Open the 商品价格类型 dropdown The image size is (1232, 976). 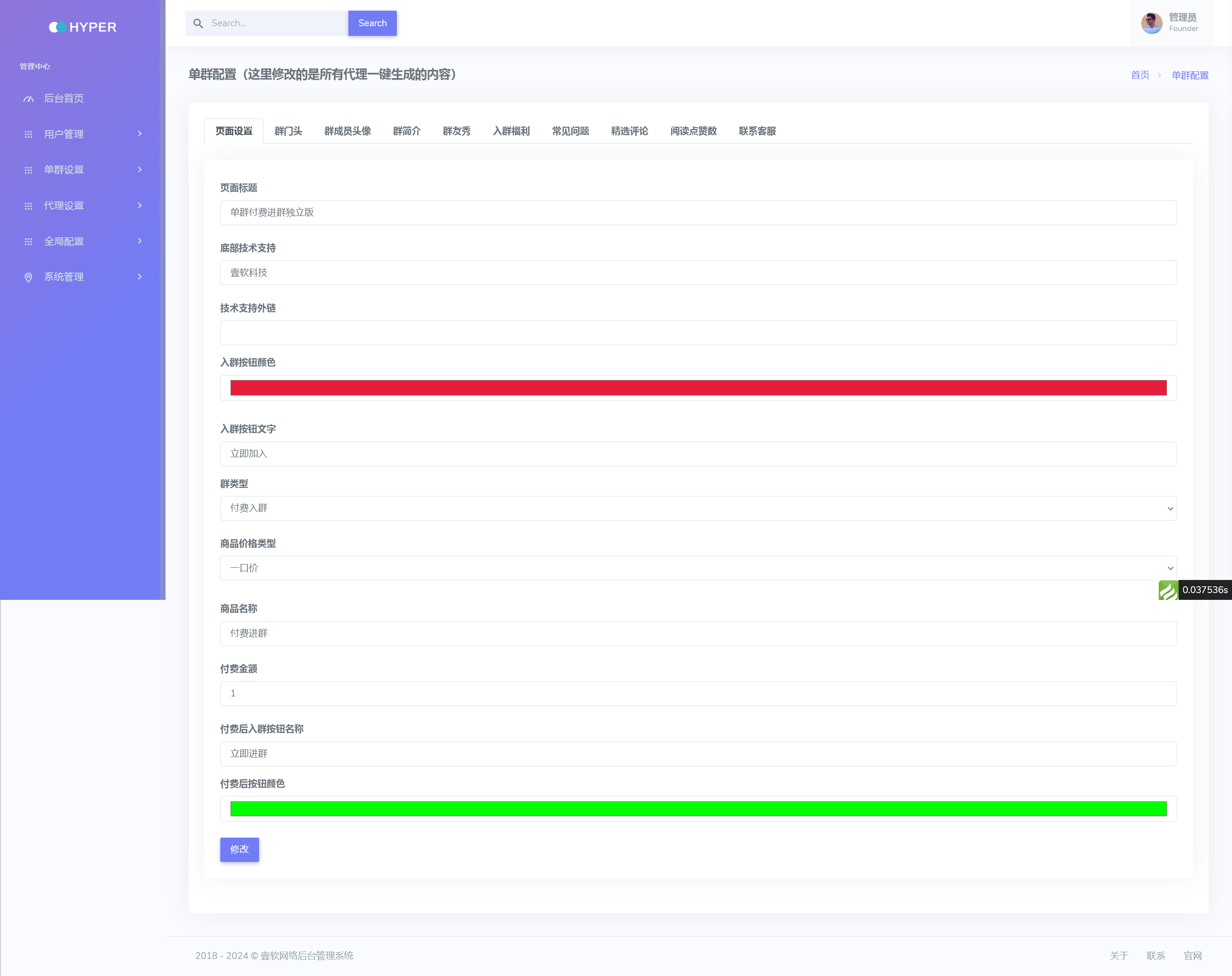tap(698, 568)
